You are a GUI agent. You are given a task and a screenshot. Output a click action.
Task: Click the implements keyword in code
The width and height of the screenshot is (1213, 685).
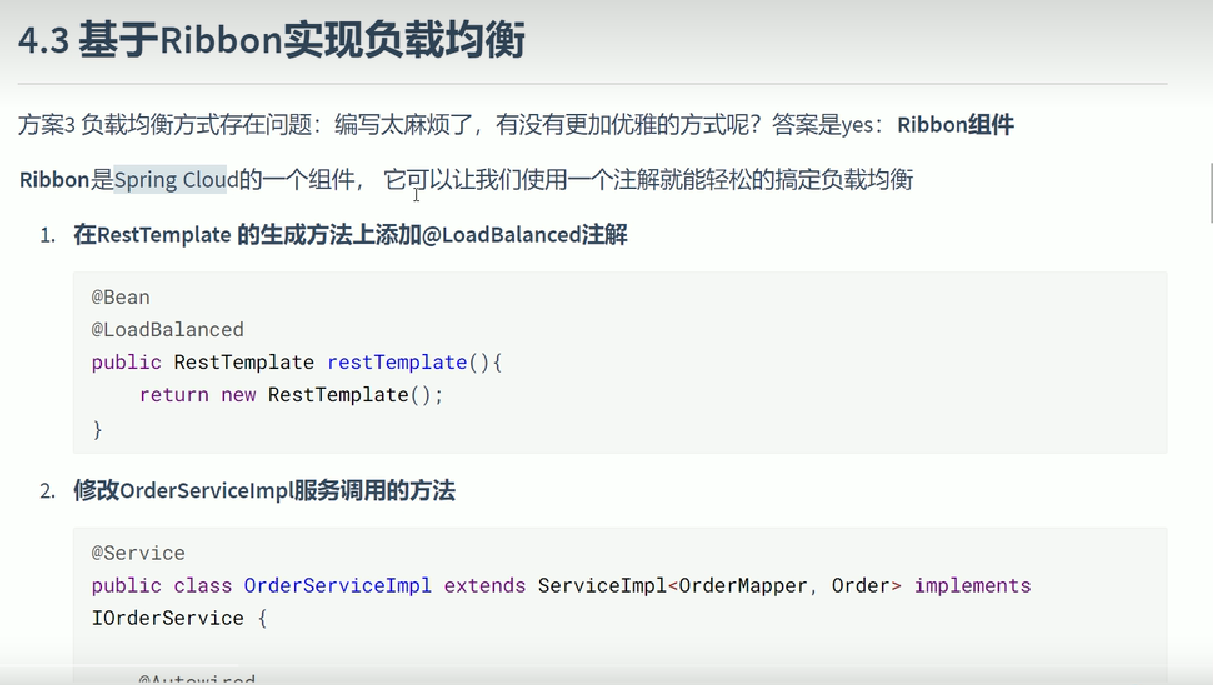[x=972, y=585]
